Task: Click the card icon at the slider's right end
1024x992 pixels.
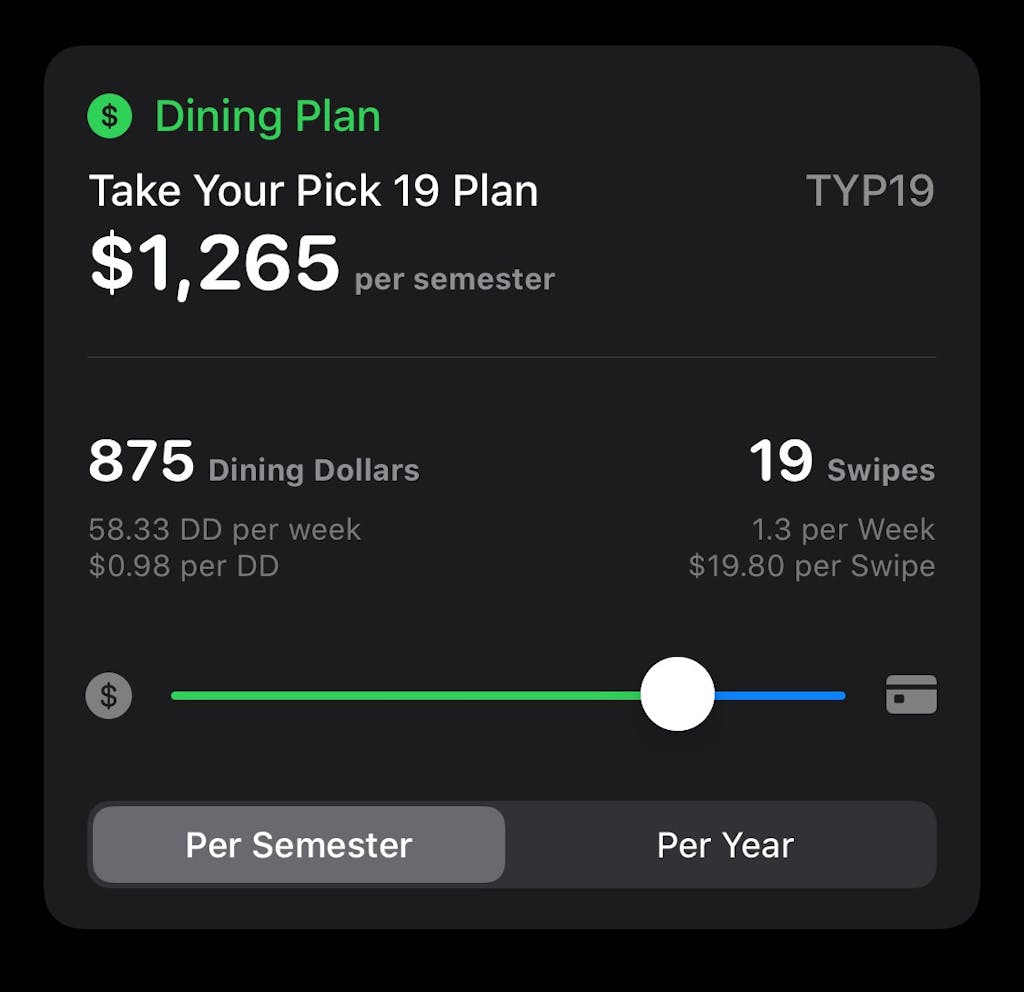Action: [910, 696]
